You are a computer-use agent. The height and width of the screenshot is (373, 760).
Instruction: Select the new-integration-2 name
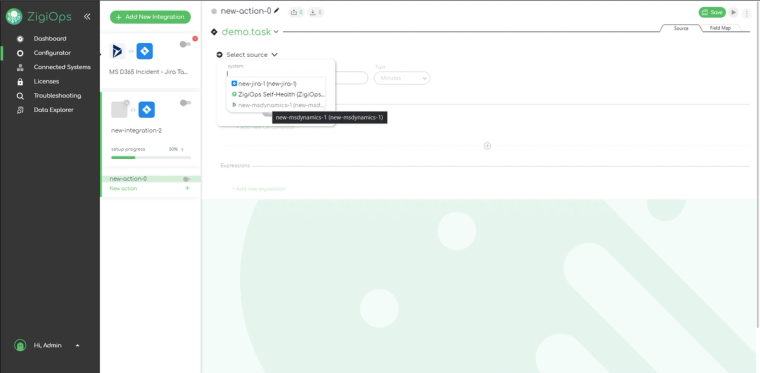pyautogui.click(x=137, y=130)
